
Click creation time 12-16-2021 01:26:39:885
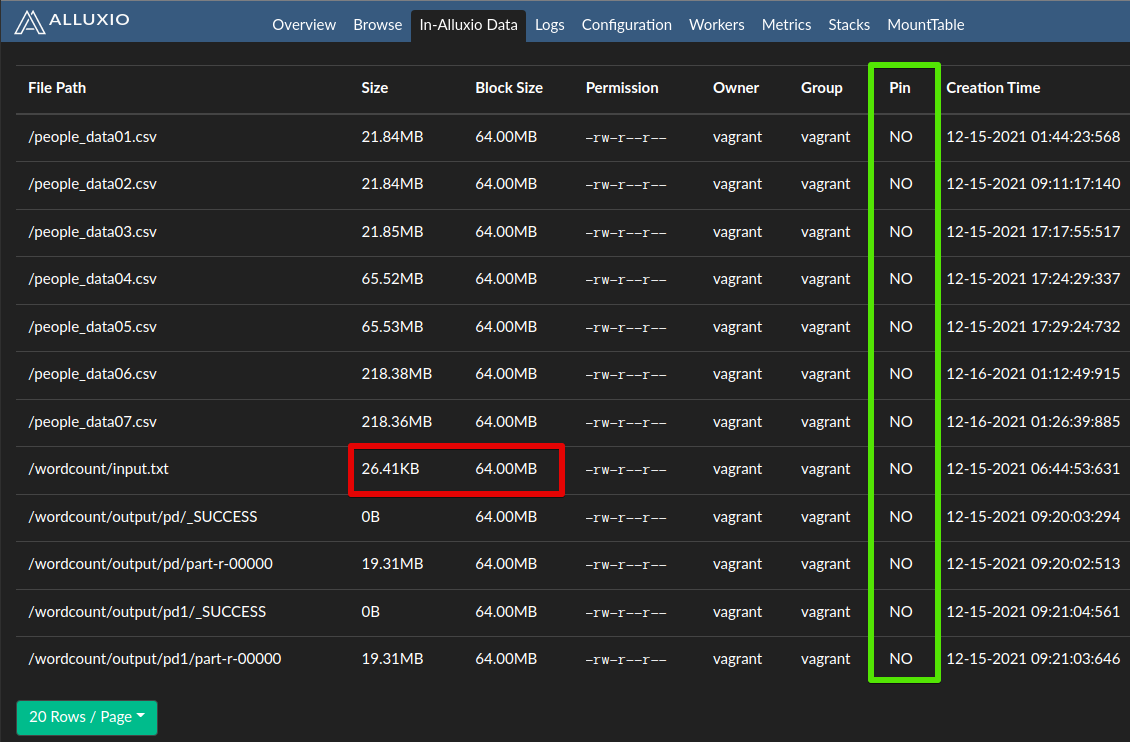tap(1033, 422)
